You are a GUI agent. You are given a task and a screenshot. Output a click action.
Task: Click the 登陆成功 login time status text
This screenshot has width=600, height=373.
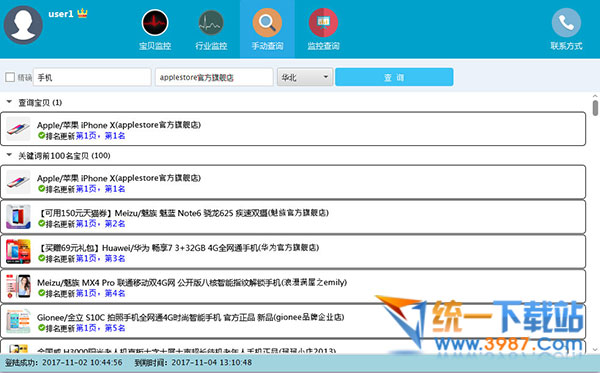click(64, 362)
